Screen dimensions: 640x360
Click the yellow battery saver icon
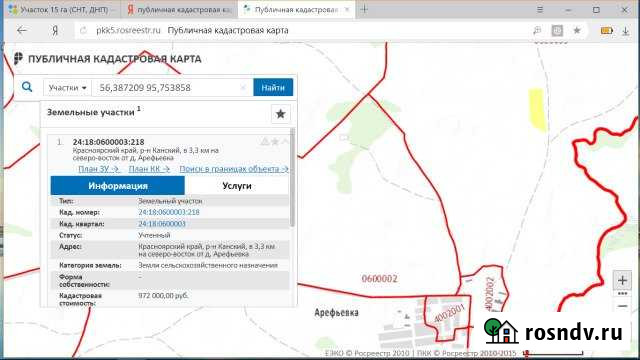tap(607, 31)
